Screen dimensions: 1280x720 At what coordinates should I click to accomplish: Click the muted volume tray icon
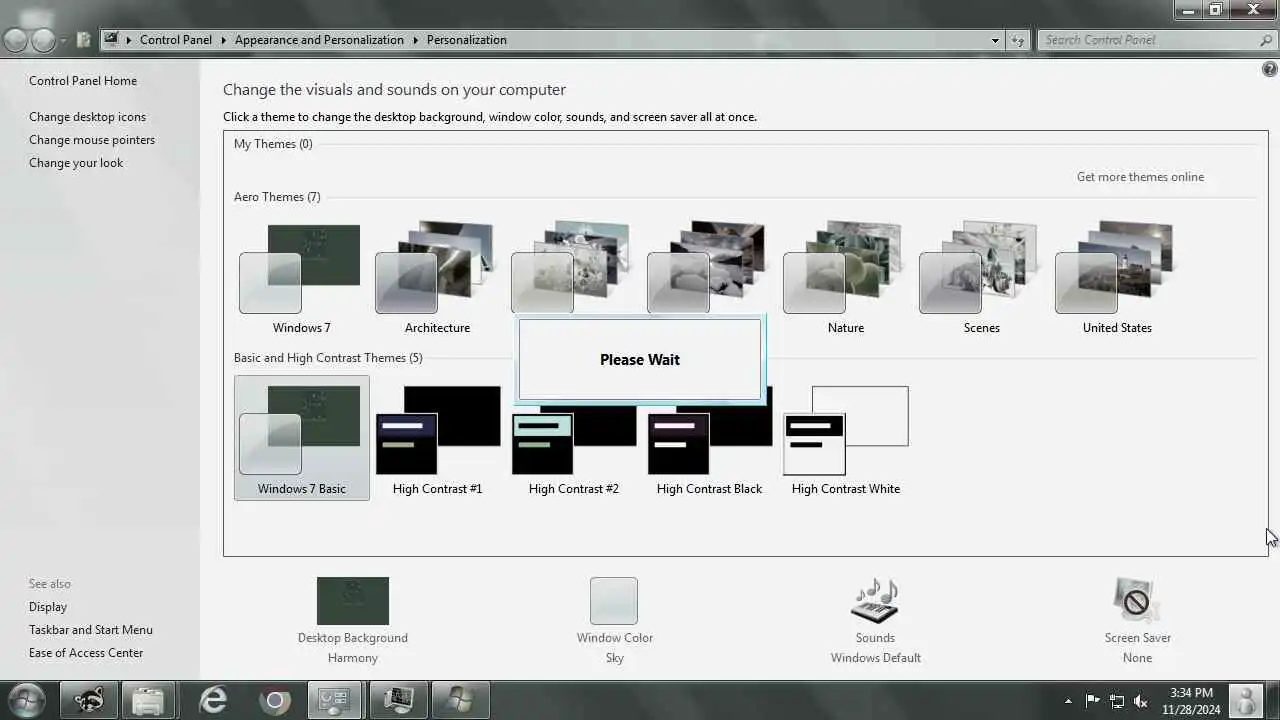(1141, 701)
